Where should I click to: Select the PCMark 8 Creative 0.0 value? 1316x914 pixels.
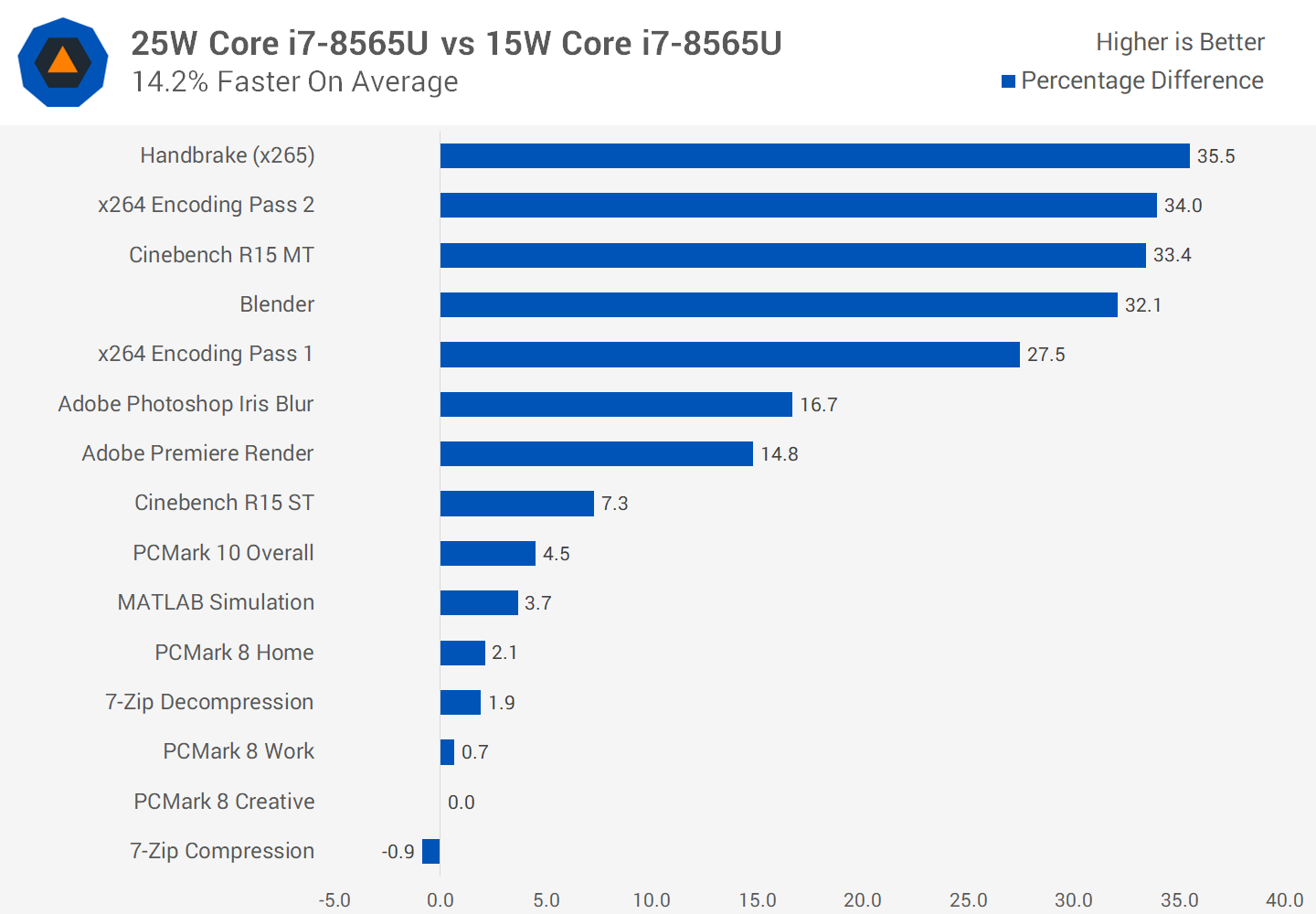pyautogui.click(x=461, y=802)
